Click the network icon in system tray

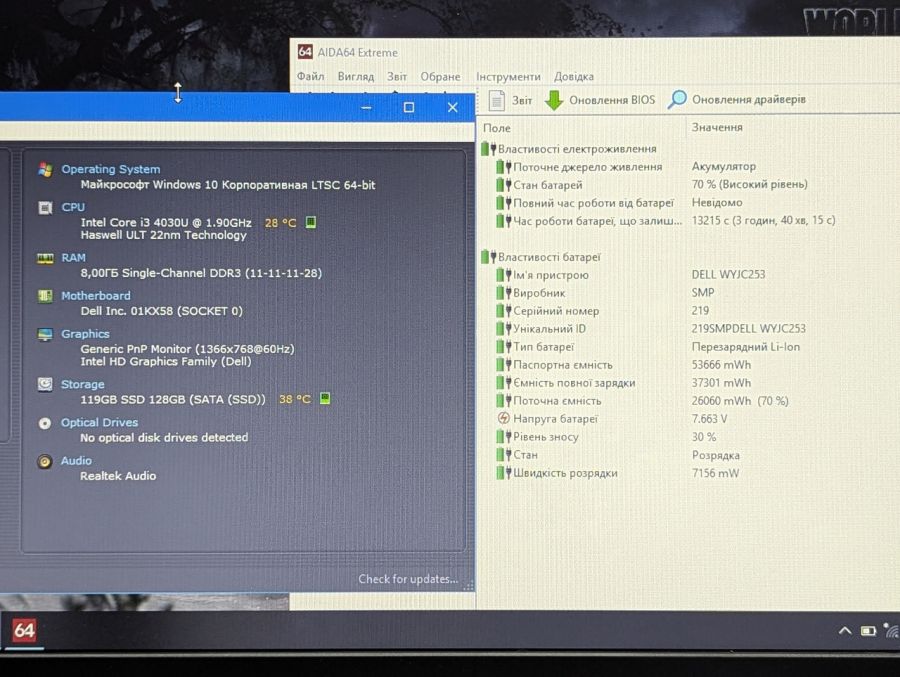(x=892, y=630)
